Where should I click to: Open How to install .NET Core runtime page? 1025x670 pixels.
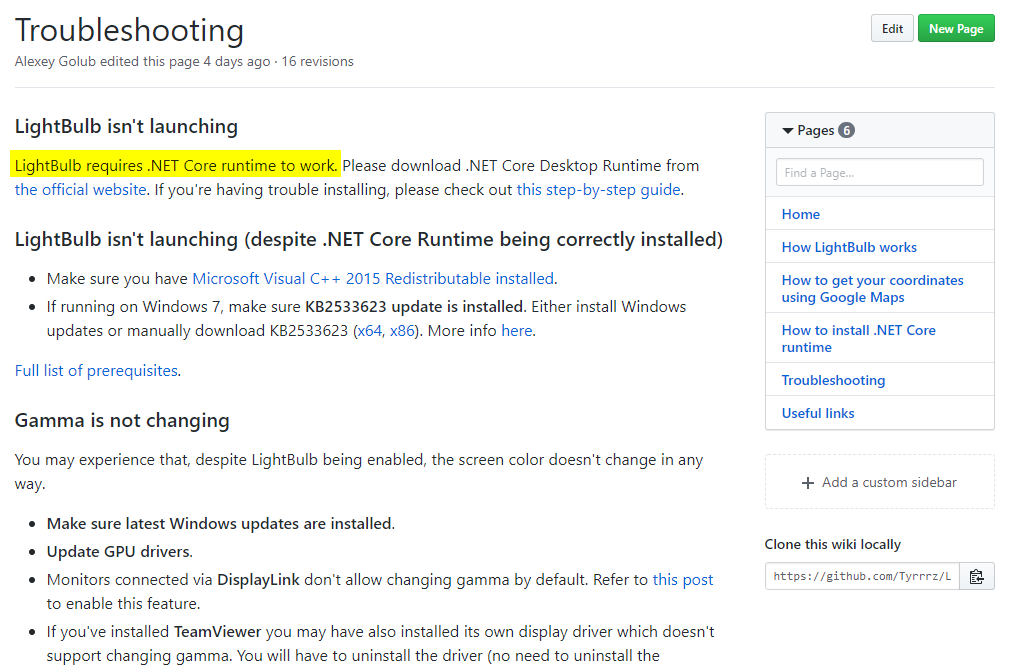[858, 339]
